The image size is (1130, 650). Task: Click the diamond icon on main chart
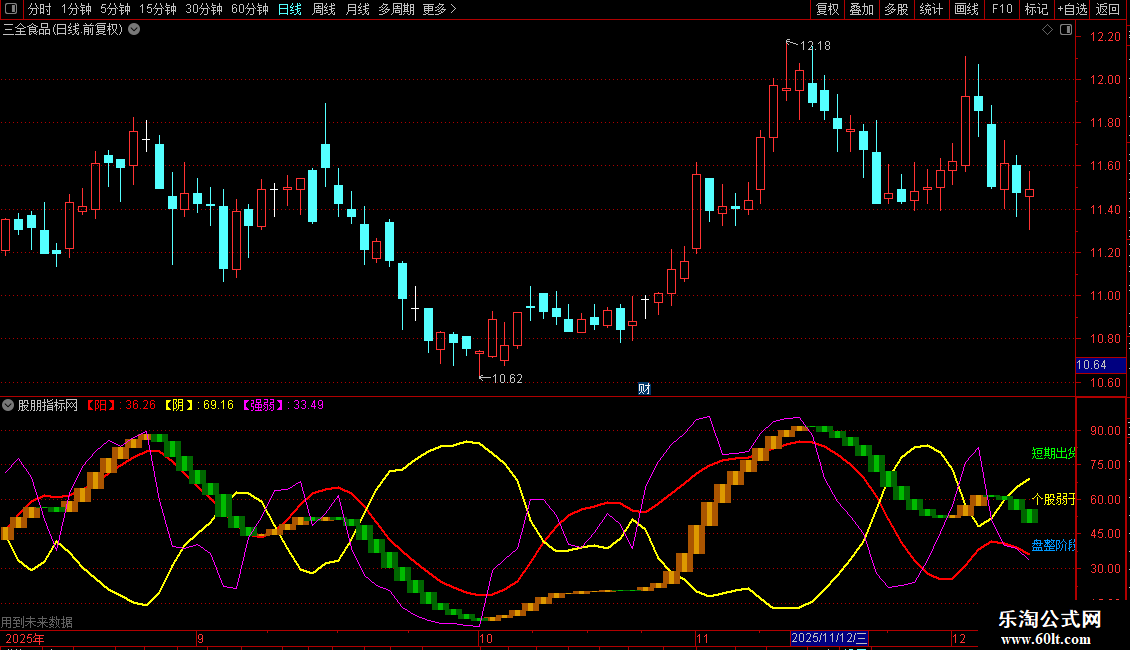point(1047,30)
